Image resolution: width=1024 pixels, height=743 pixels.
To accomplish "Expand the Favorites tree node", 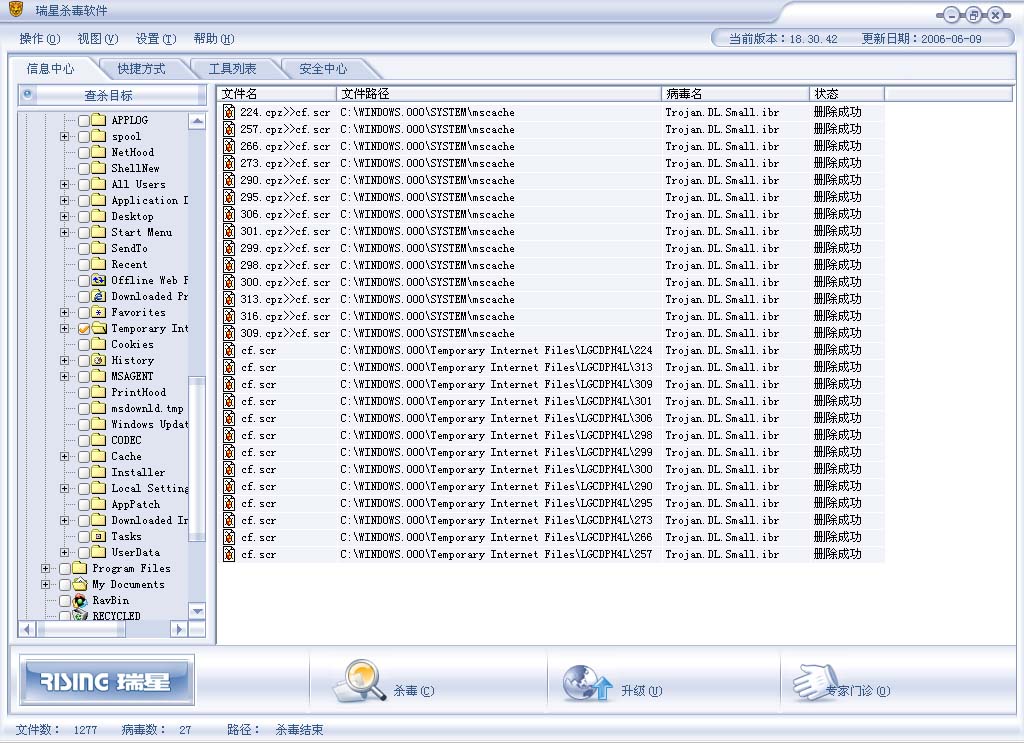I will click(64, 312).
